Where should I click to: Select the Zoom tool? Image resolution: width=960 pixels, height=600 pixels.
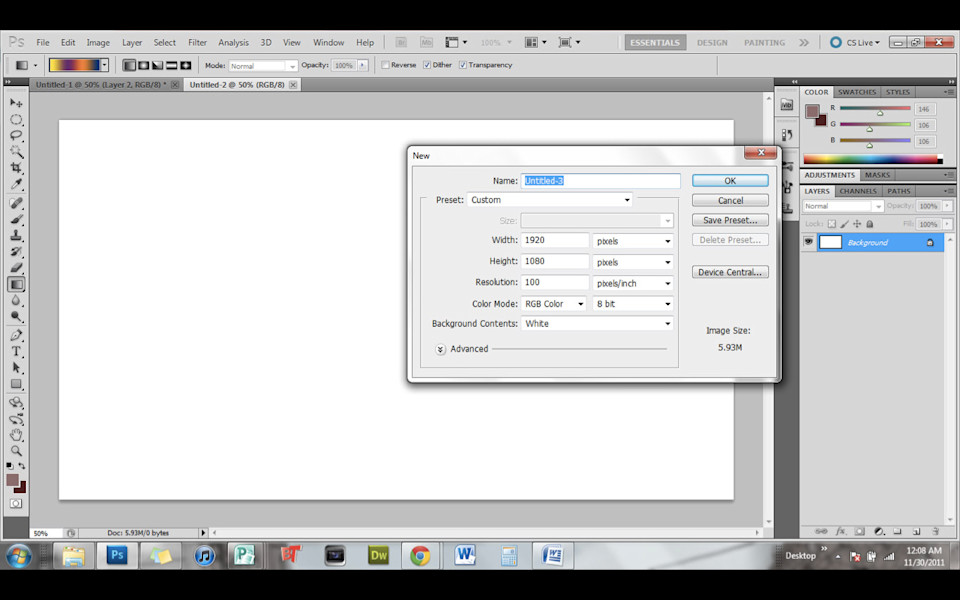pos(16,450)
